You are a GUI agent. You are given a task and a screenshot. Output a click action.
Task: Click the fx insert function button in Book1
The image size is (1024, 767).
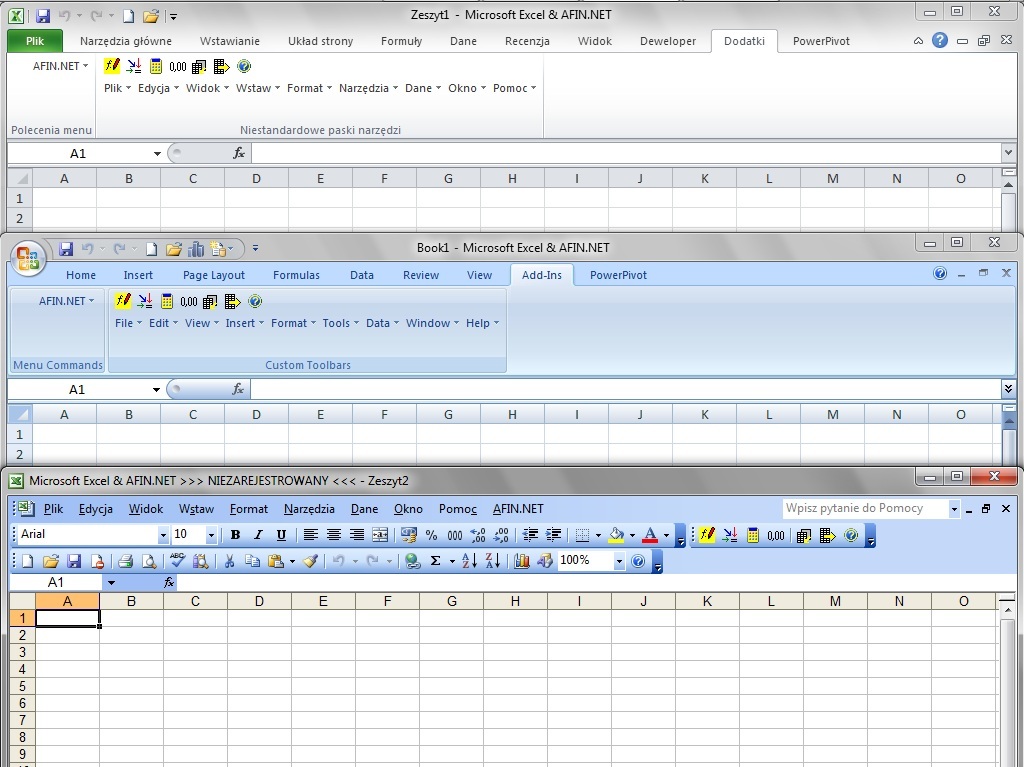[x=238, y=389]
